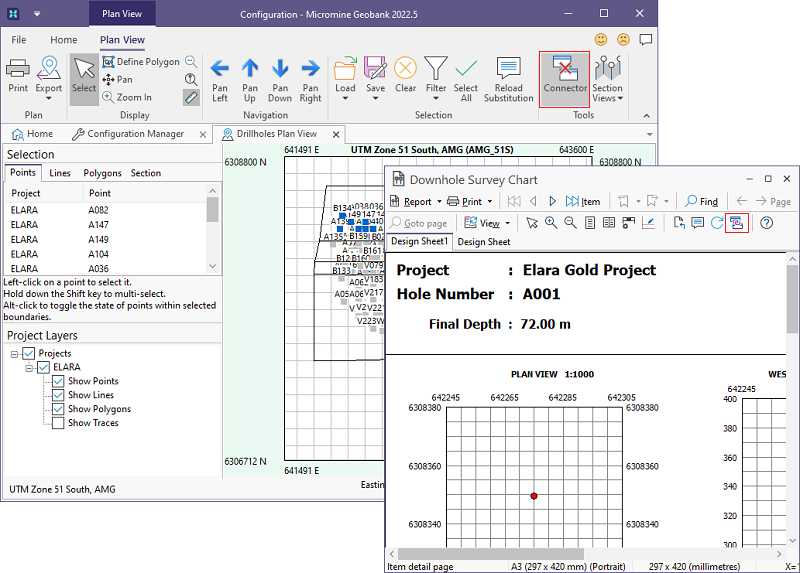Viewport: 800px width, 573px height.
Task: Click the refresh icon in Survey Chart toolbar
Action: tap(717, 223)
